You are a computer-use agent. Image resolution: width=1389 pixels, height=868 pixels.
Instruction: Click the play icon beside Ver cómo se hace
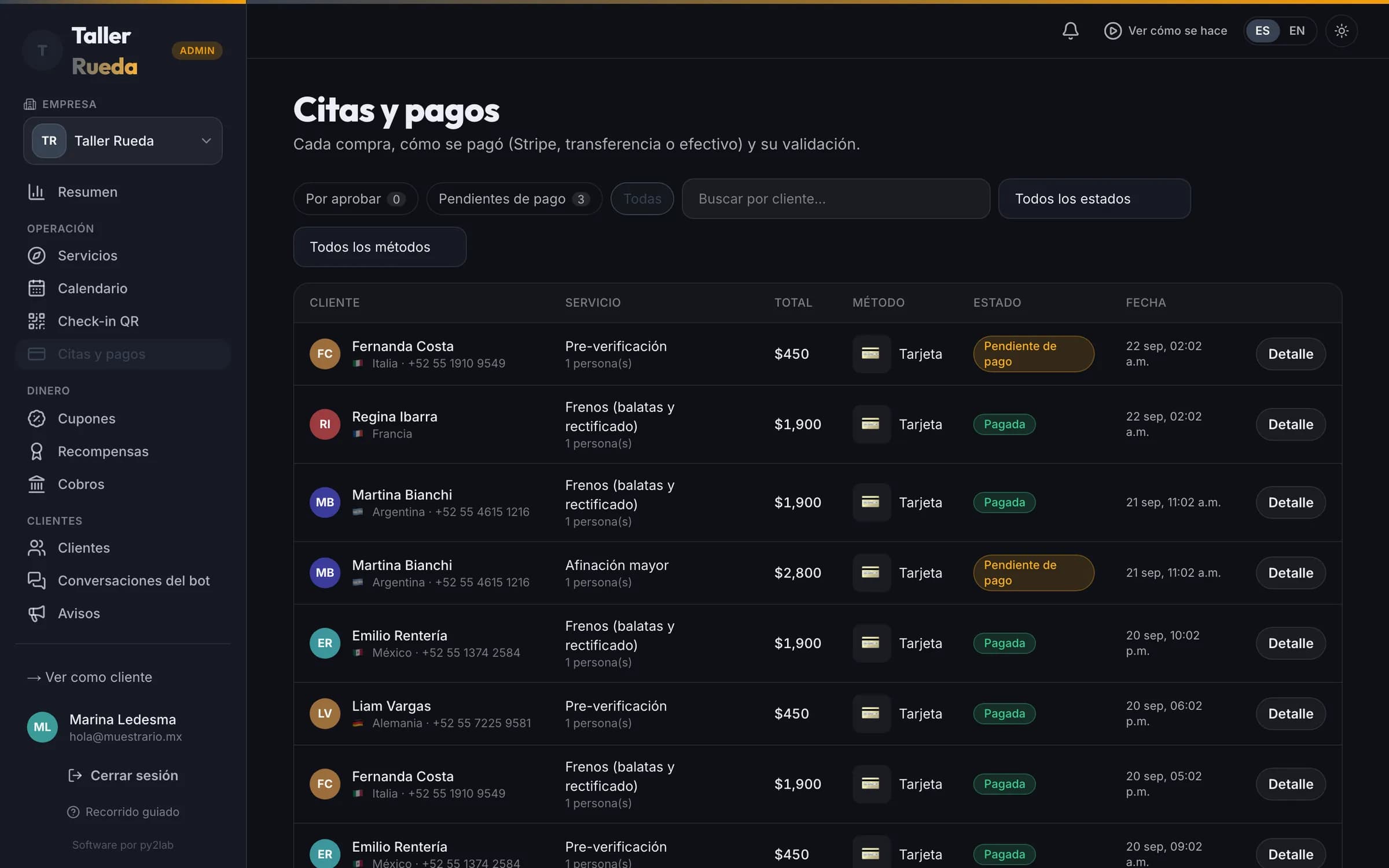pos(1112,31)
